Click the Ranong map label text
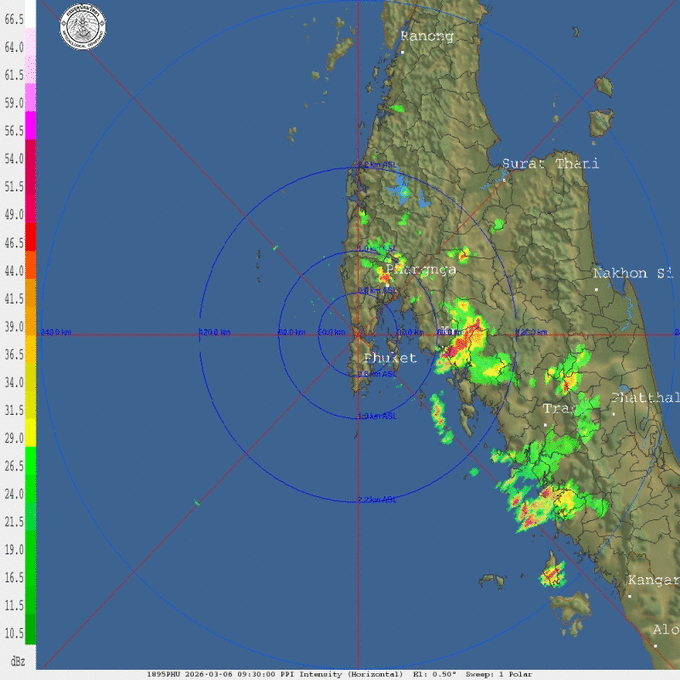The height and width of the screenshot is (680, 680). point(427,36)
